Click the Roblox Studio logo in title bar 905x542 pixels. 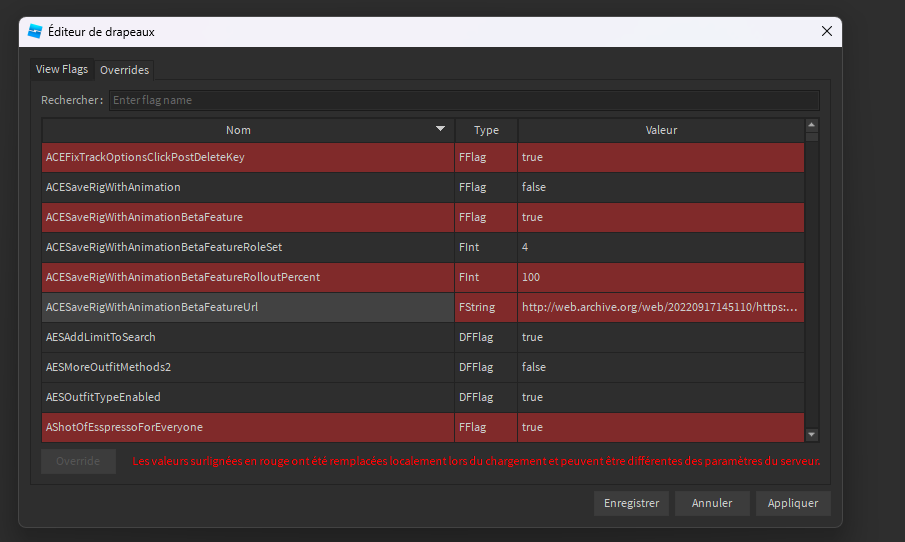tap(35, 31)
